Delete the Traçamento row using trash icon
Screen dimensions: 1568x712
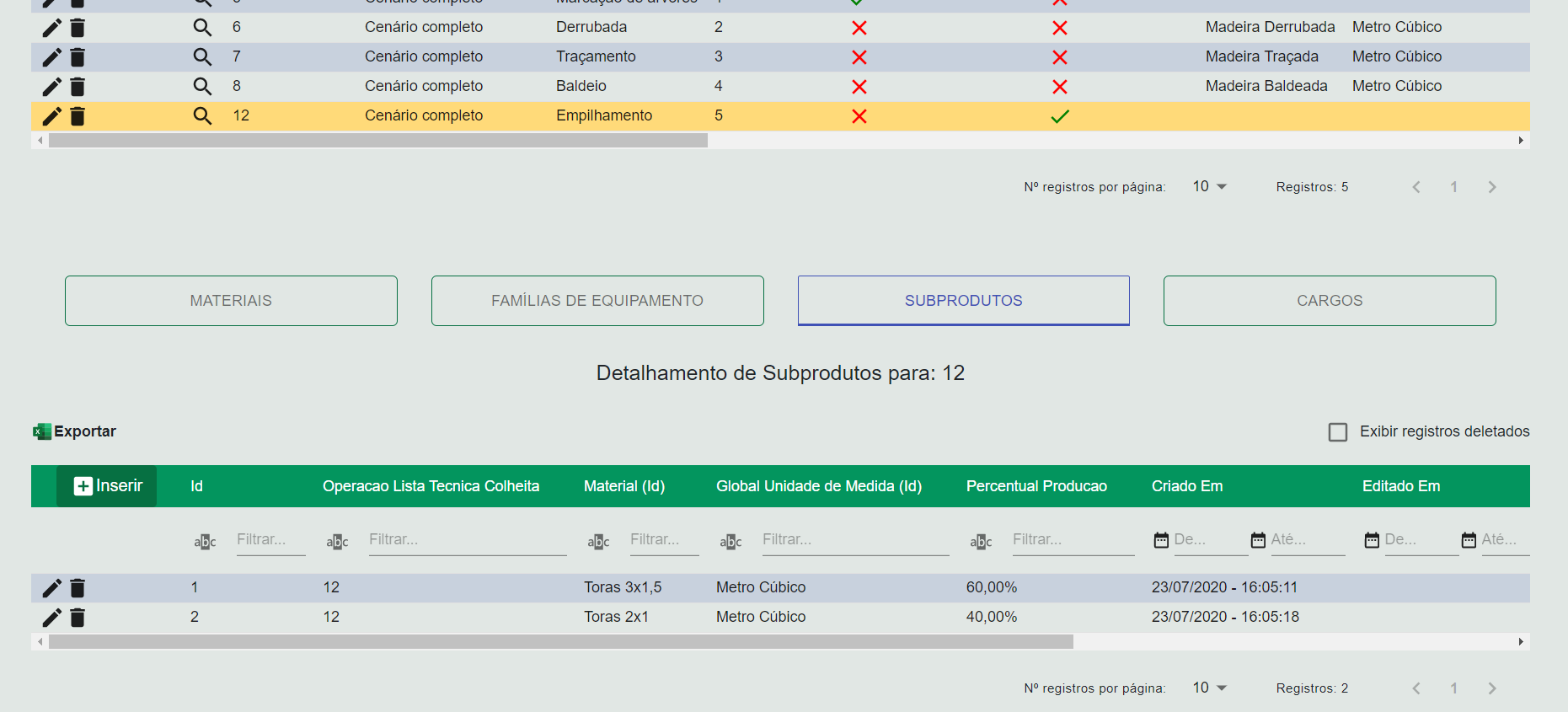click(78, 57)
